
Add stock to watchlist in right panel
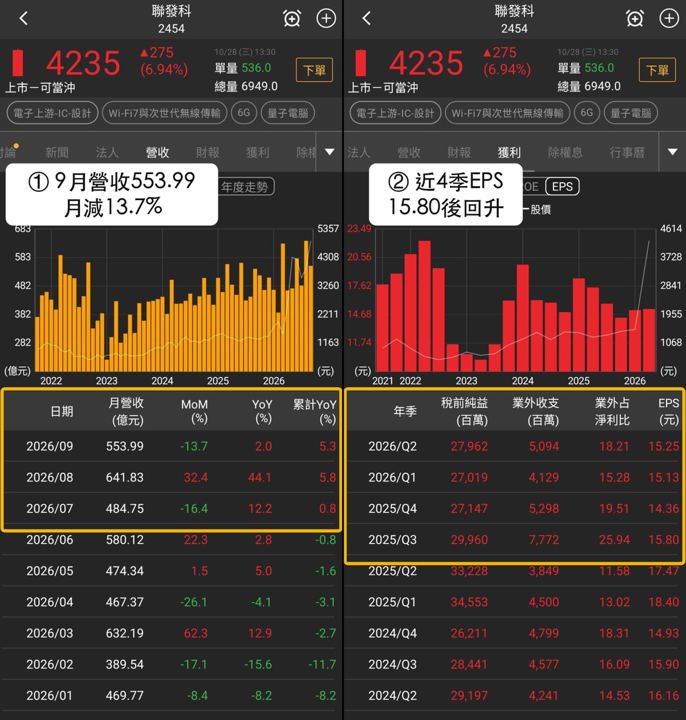[669, 19]
